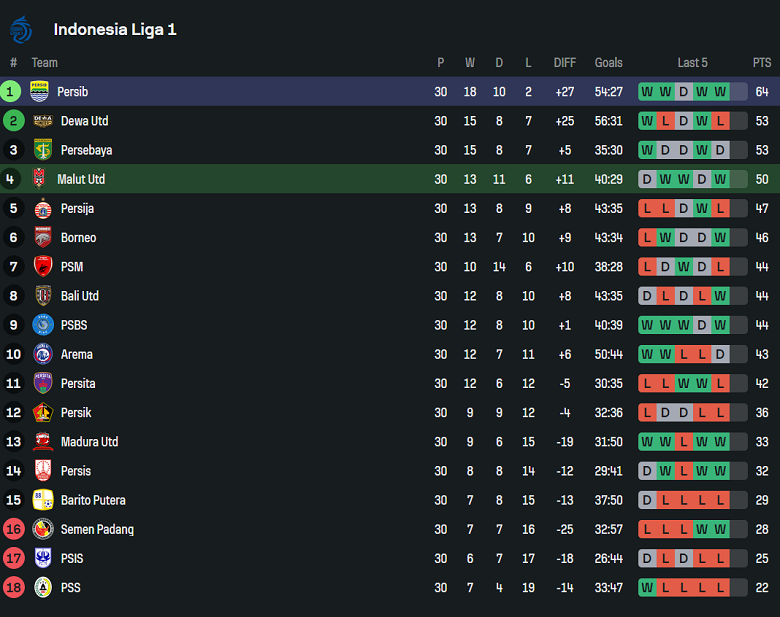Click the PSS club crest

(42, 587)
